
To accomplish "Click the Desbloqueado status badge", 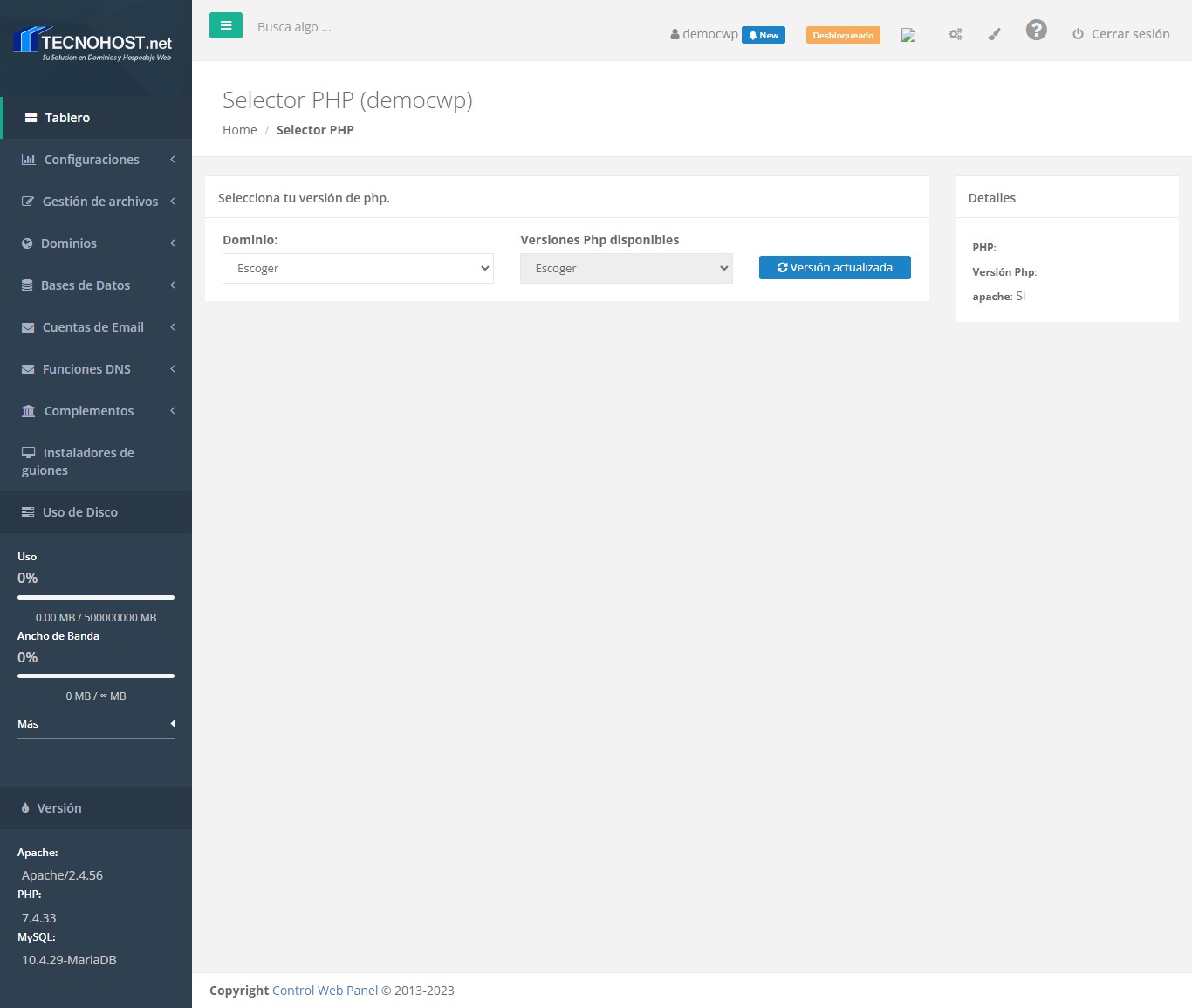I will pos(843,35).
